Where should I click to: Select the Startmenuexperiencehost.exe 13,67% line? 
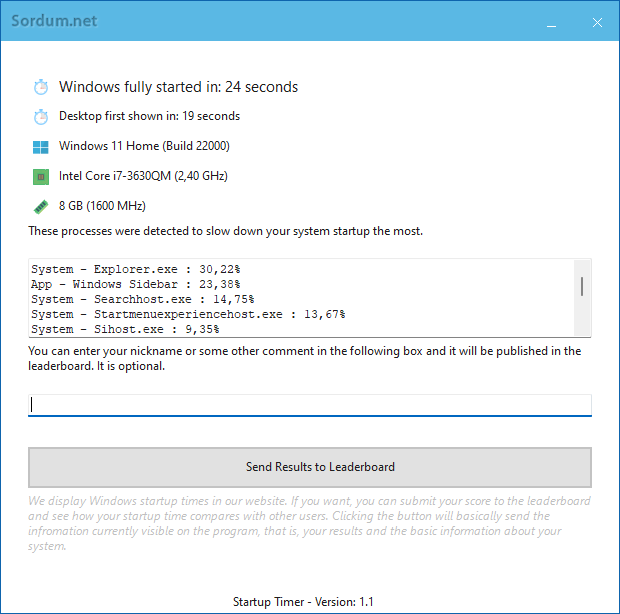pyautogui.click(x=188, y=314)
